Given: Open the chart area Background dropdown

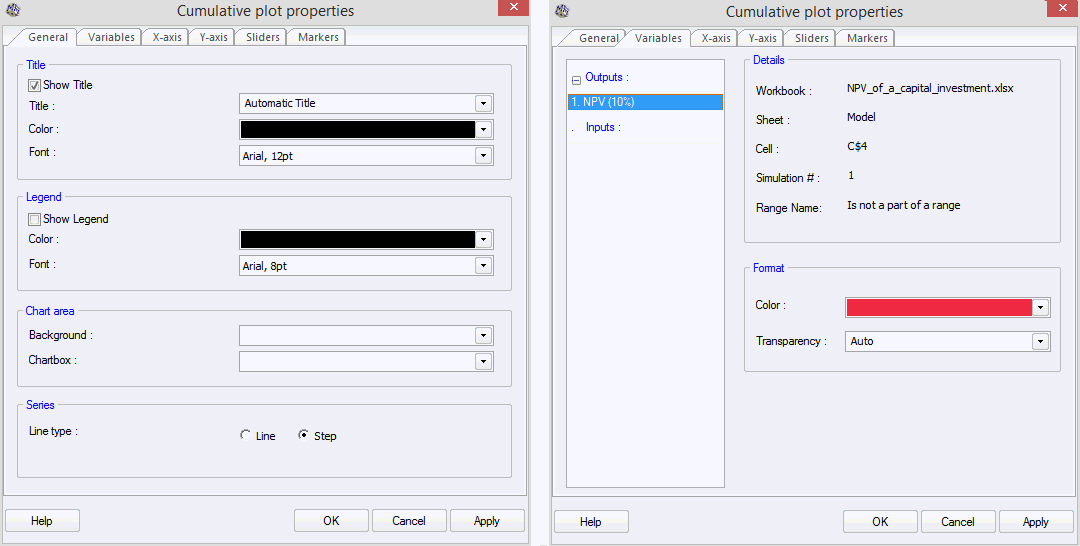Looking at the screenshot, I should point(483,336).
